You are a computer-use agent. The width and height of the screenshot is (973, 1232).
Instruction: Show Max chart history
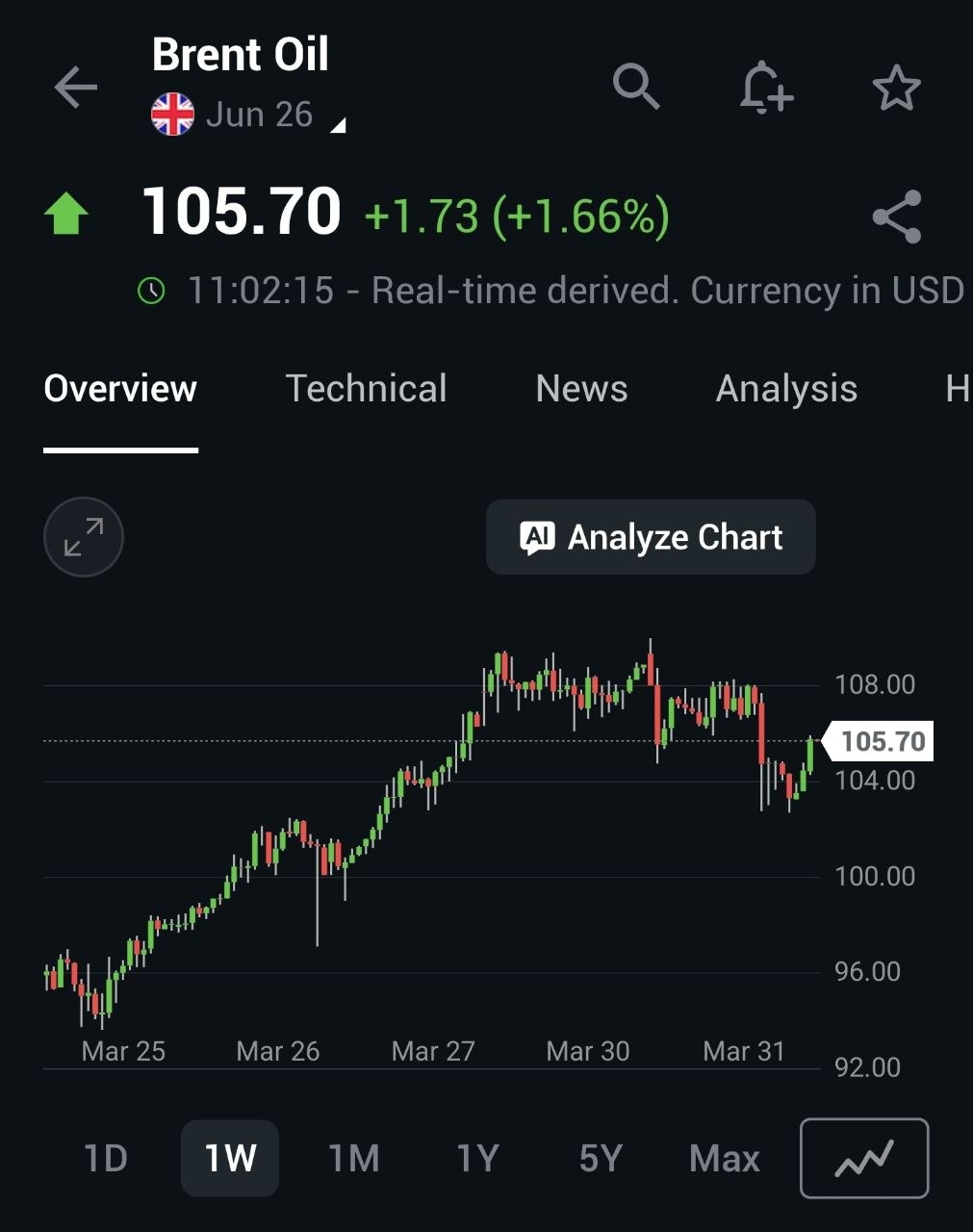(724, 1158)
